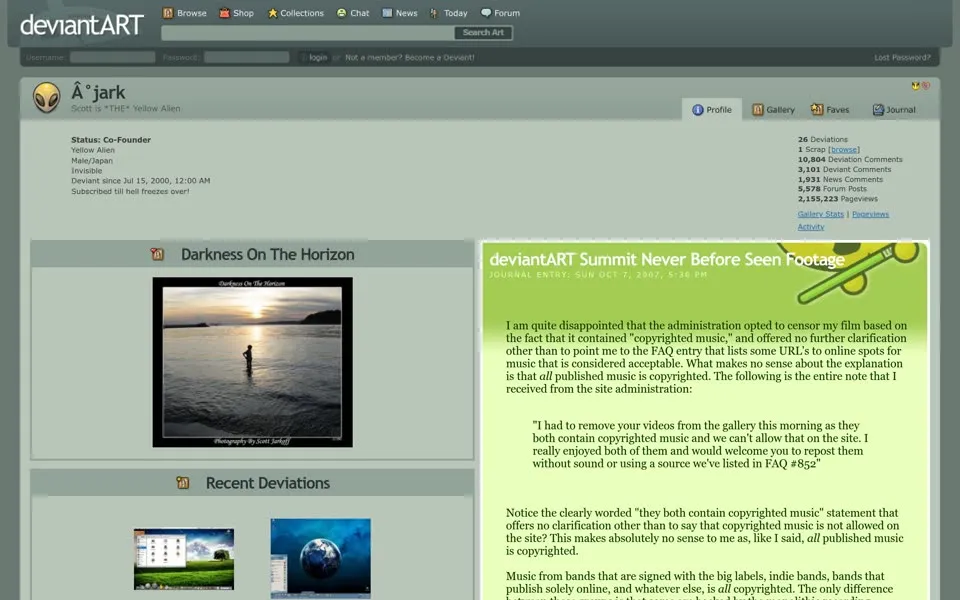Click 'Subscribed till hell freezes over!' text
This screenshot has height=600, width=960.
pos(130,191)
